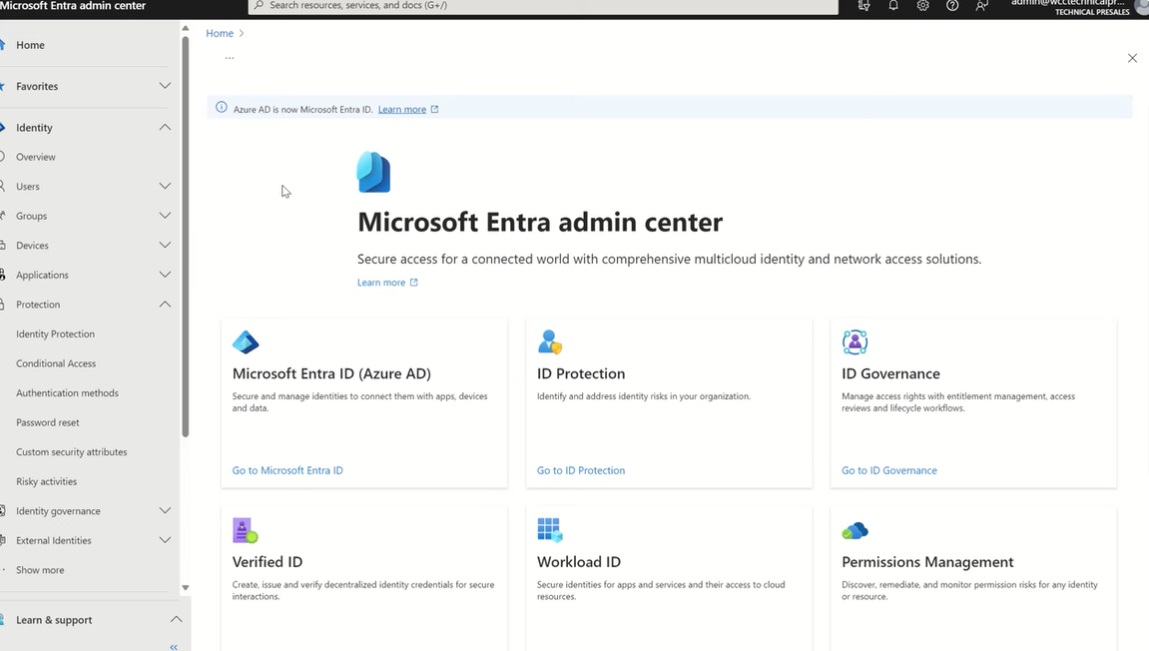The image size is (1149, 651).
Task: Click Go to Microsoft Entra ID link
Action: (287, 470)
